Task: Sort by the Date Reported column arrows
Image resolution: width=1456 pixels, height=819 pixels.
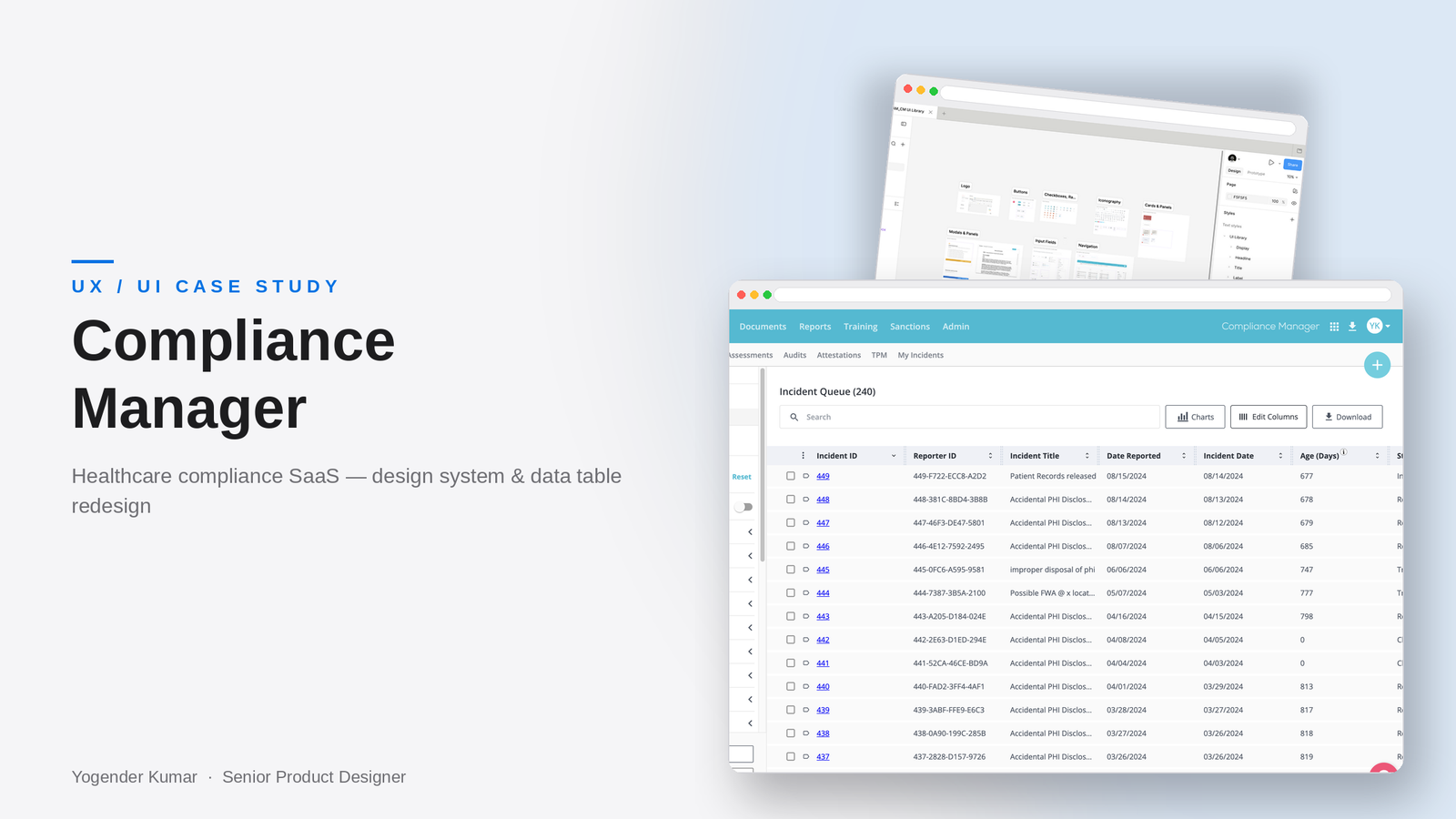Action: (1183, 456)
